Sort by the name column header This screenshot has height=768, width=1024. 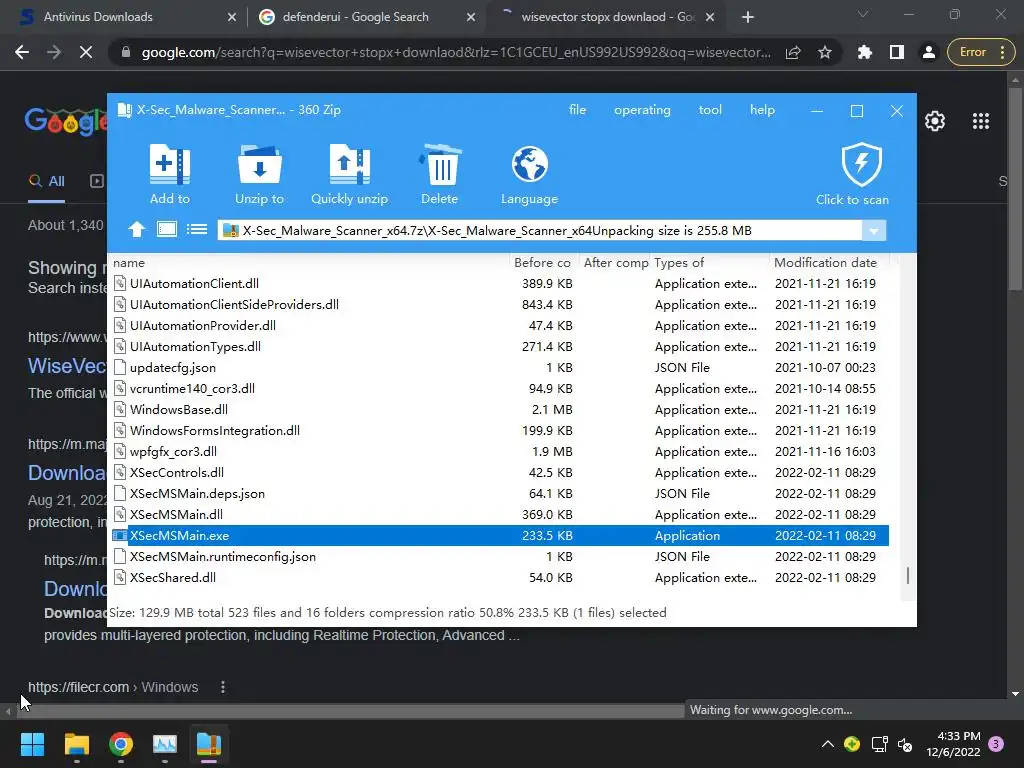pyautogui.click(x=308, y=263)
